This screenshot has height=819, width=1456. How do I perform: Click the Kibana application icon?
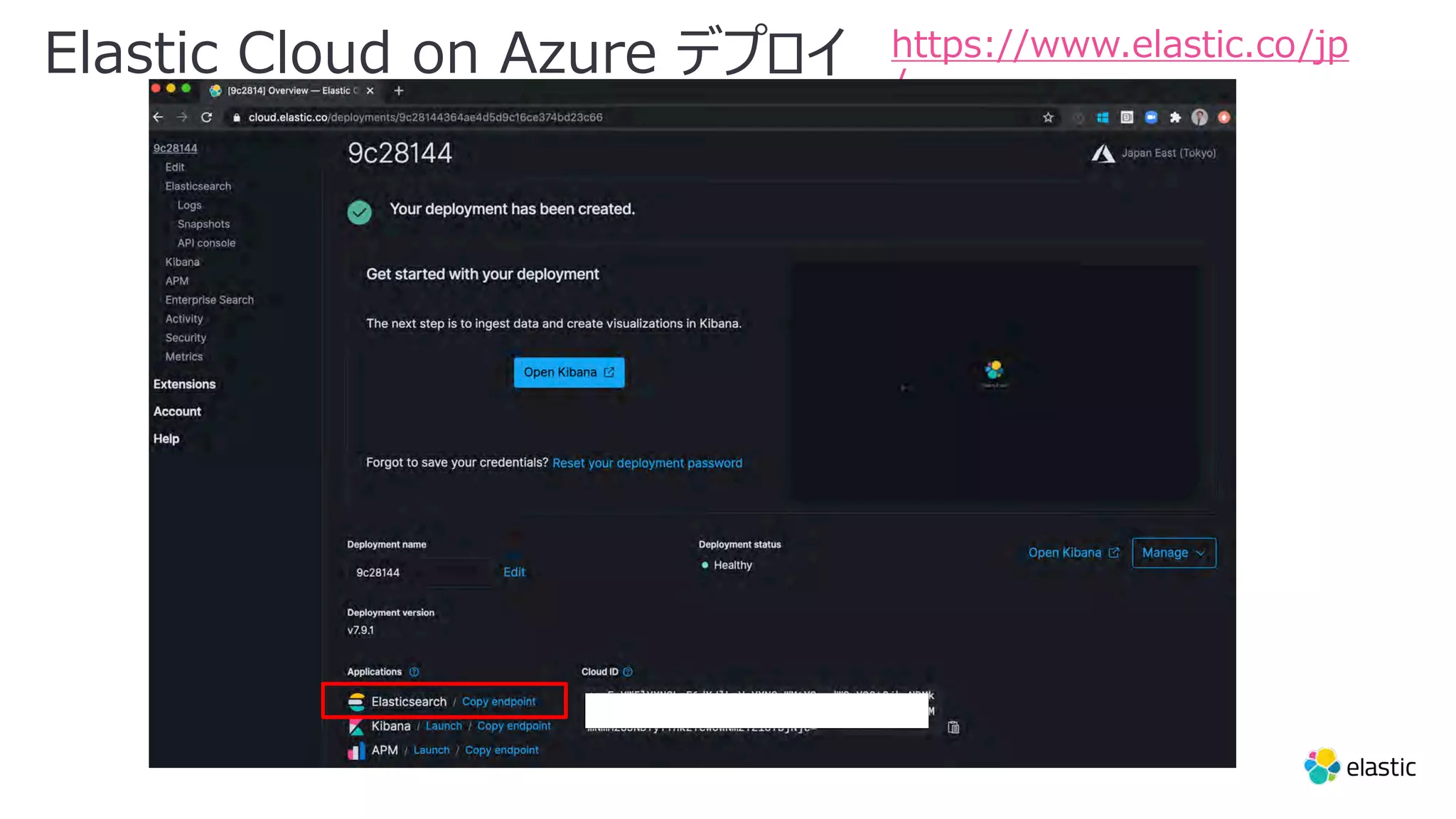[356, 727]
